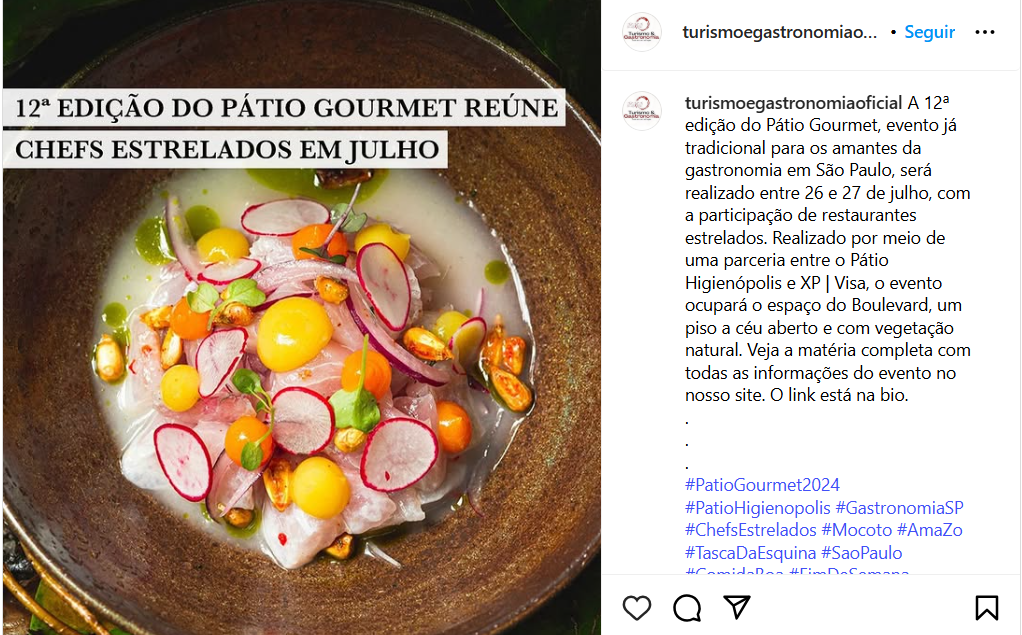This screenshot has height=635, width=1022.
Task: Follow the account via Seguir
Action: (x=929, y=32)
